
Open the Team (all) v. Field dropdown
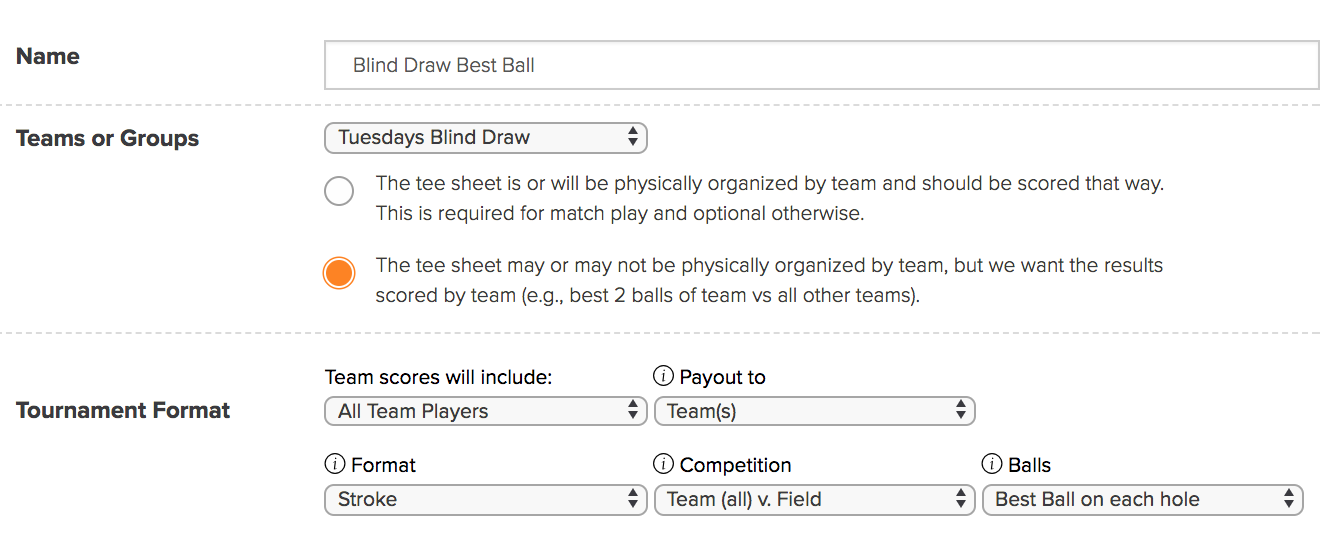coord(814,499)
